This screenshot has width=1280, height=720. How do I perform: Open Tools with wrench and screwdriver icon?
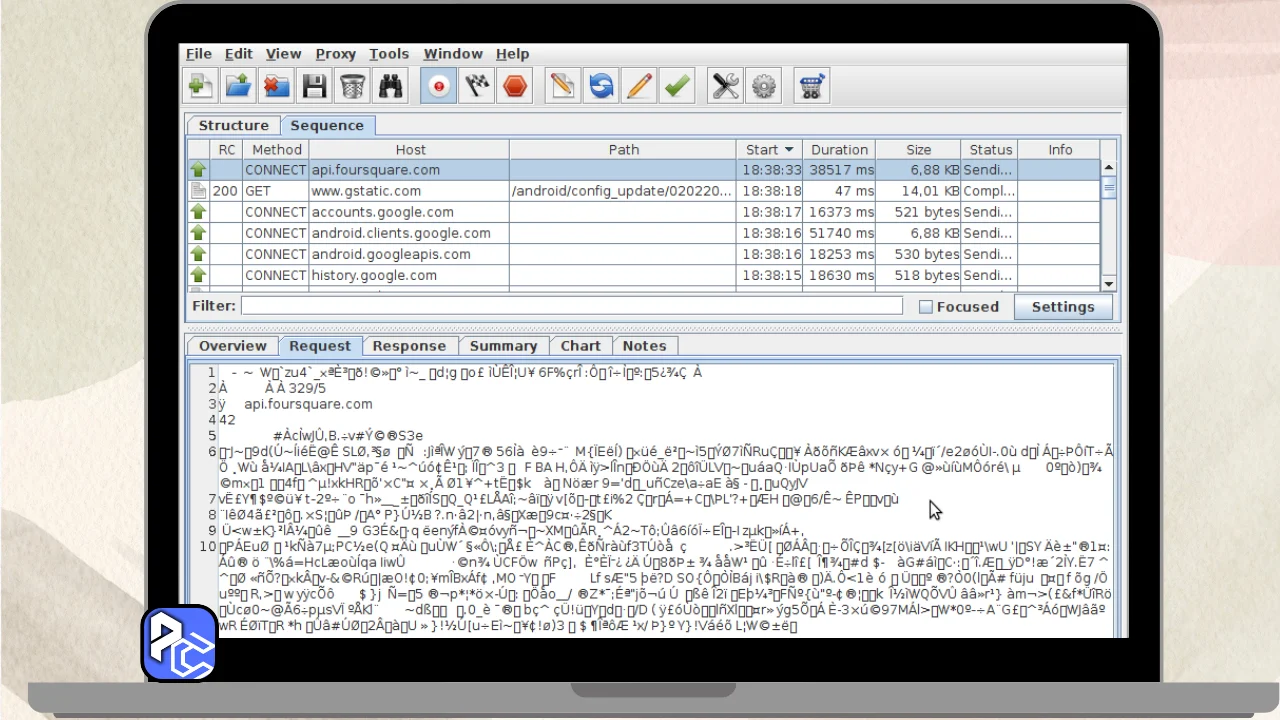(726, 87)
